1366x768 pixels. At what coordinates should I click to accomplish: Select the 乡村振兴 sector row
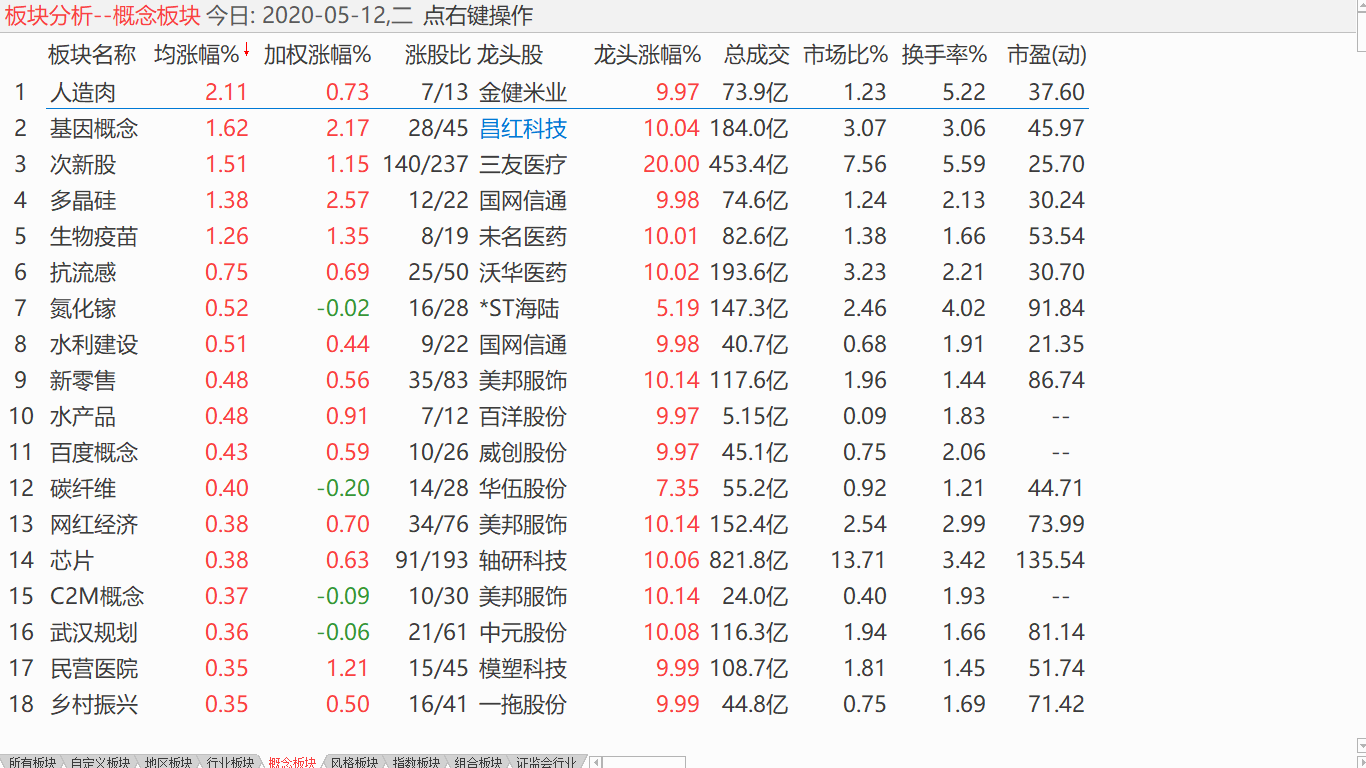(546, 704)
